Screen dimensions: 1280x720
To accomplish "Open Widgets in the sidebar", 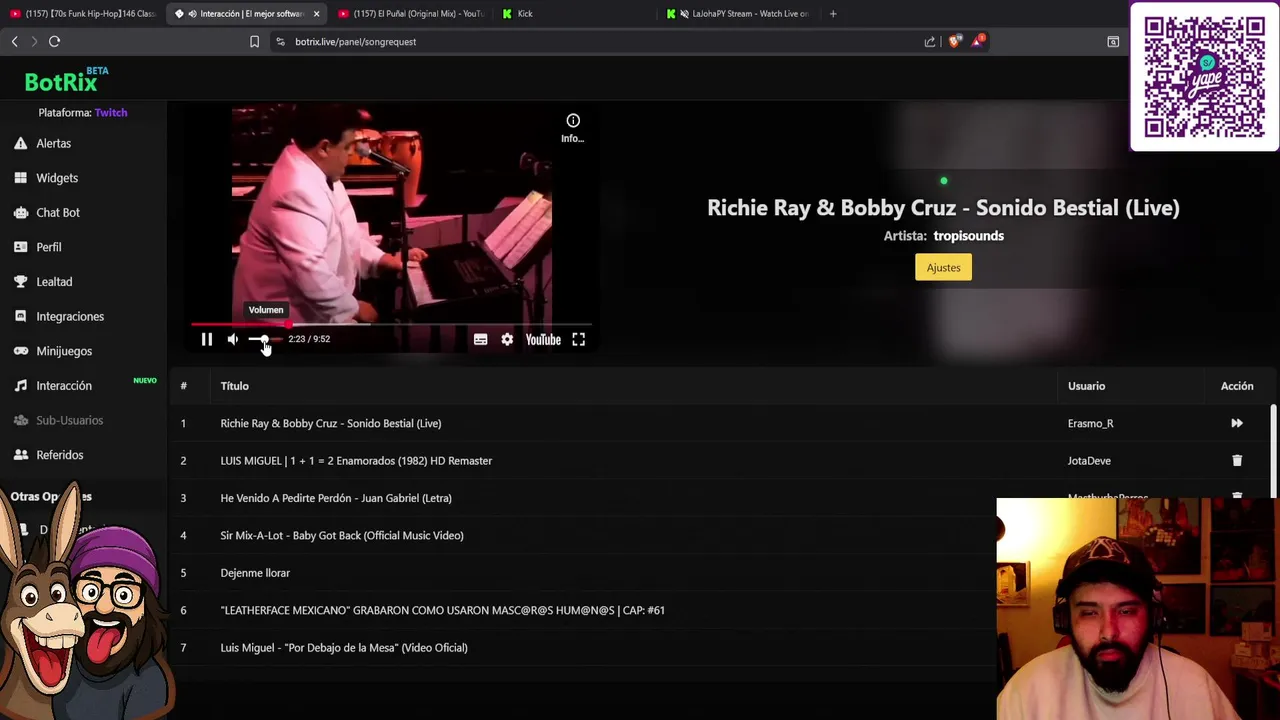I will (x=57, y=178).
